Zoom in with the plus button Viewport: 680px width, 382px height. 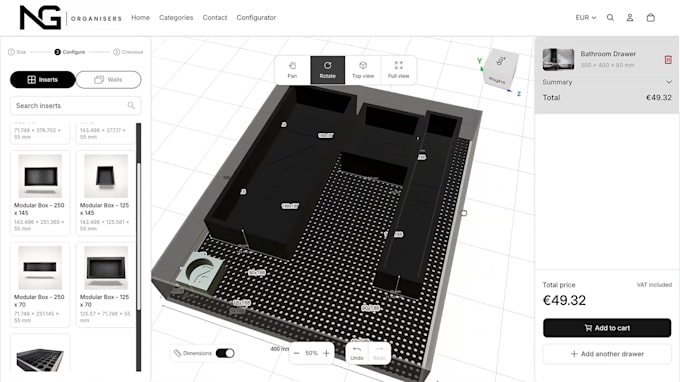[327, 353]
